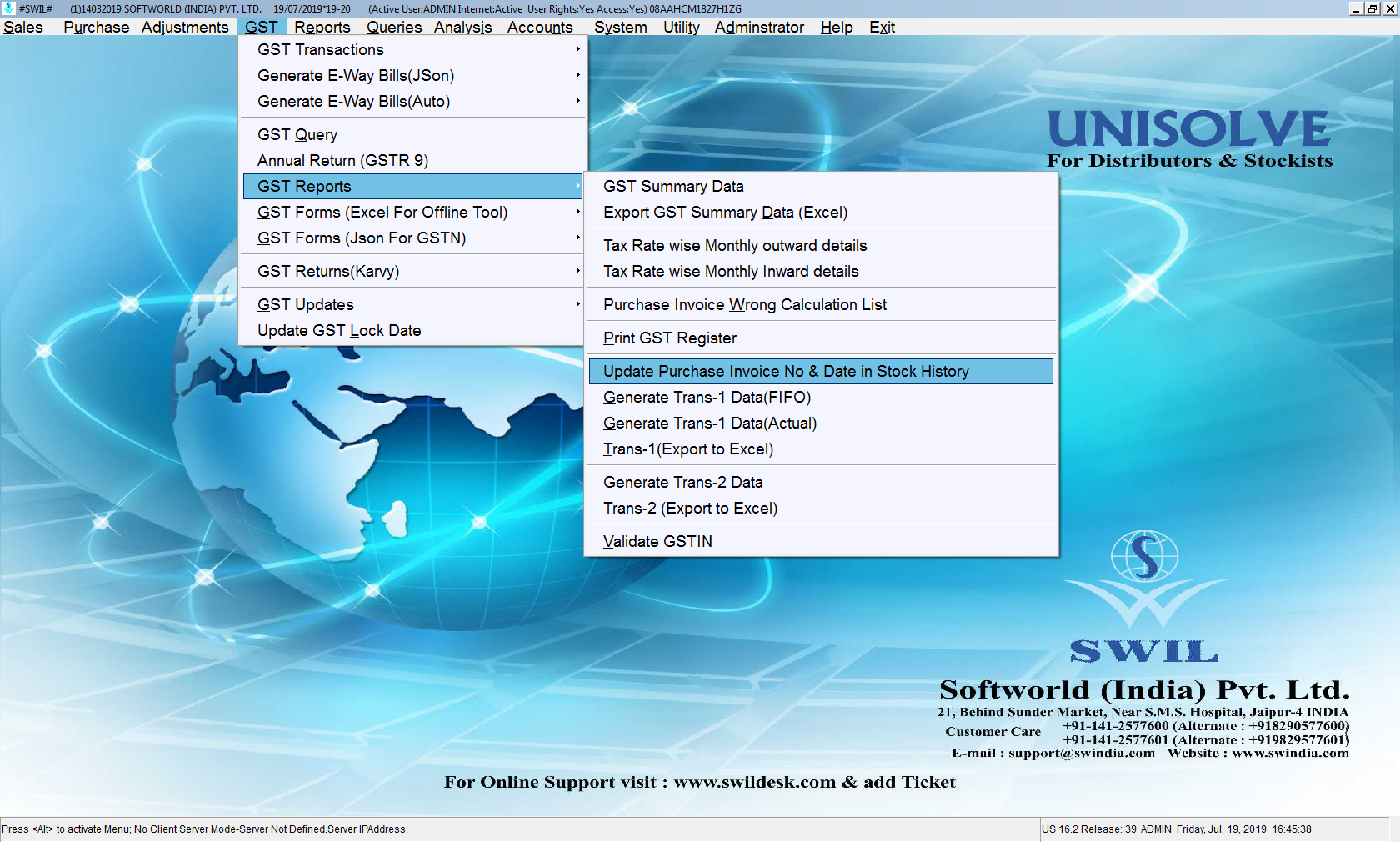Screen dimensions: 1400x842
Task: Open the System menu
Action: tap(621, 27)
